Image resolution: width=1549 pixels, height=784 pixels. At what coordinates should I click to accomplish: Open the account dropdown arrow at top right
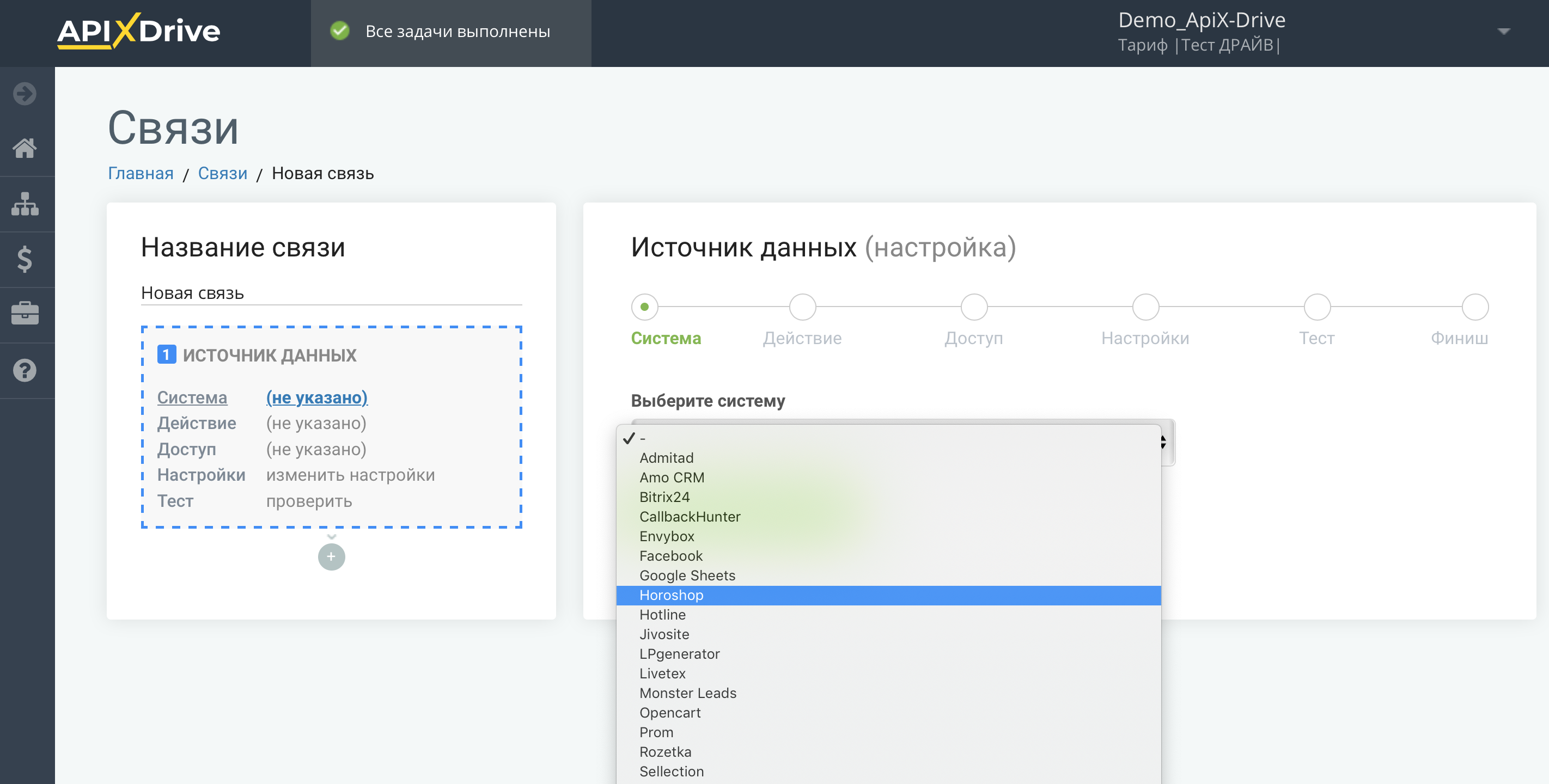[x=1503, y=31]
